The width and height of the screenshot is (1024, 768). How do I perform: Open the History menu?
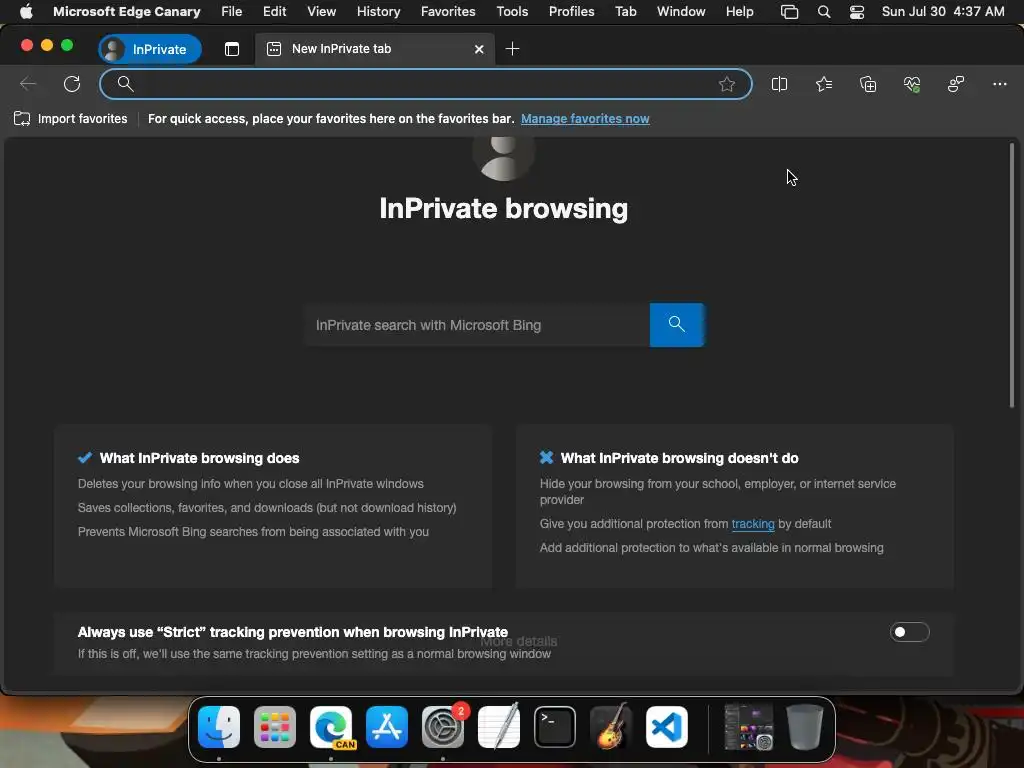tap(378, 12)
